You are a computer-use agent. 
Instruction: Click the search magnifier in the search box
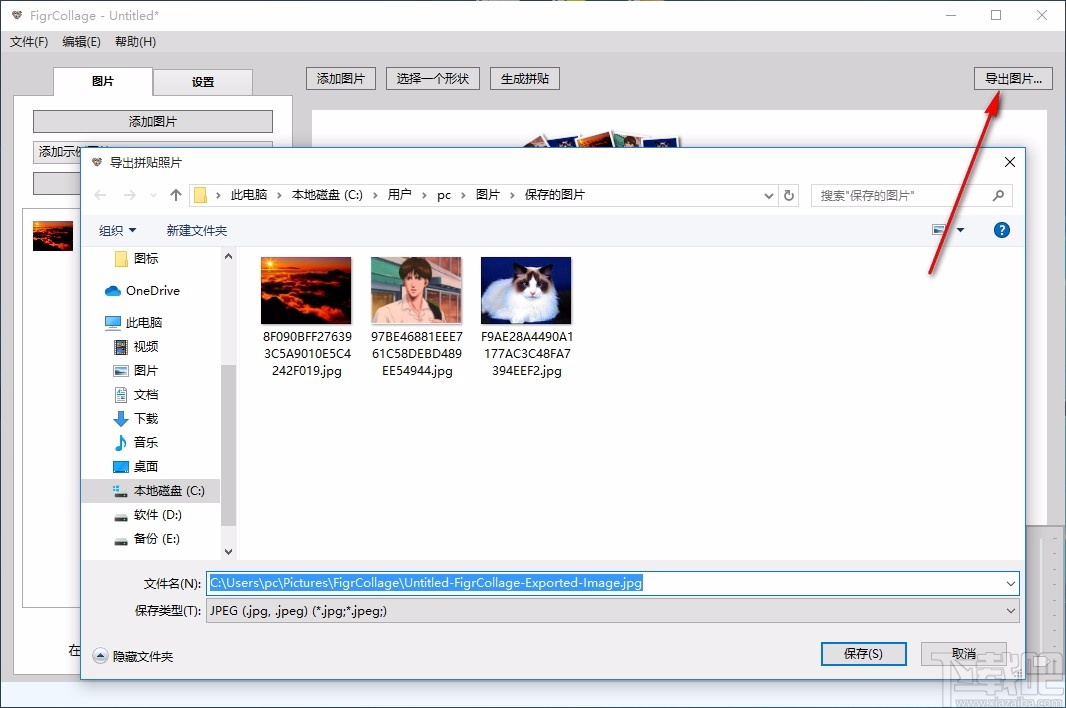click(x=999, y=194)
